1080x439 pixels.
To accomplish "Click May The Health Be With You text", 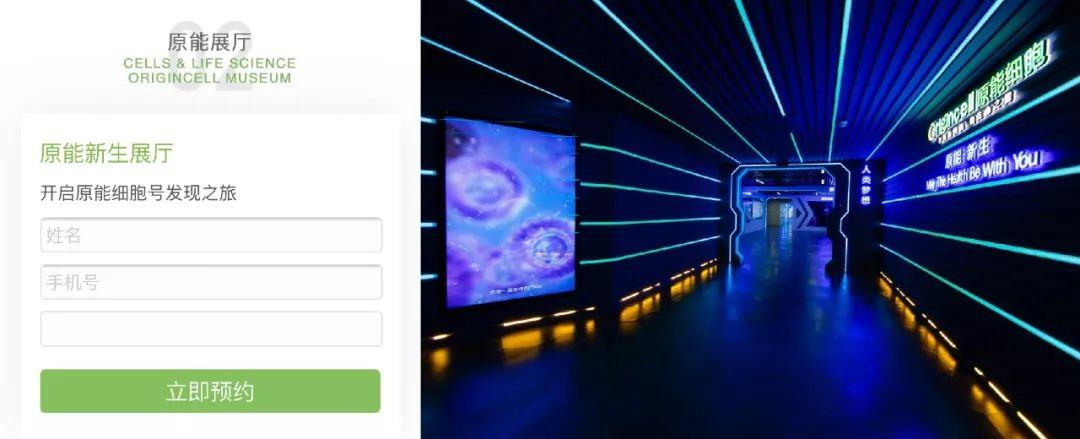I will 985,172.
